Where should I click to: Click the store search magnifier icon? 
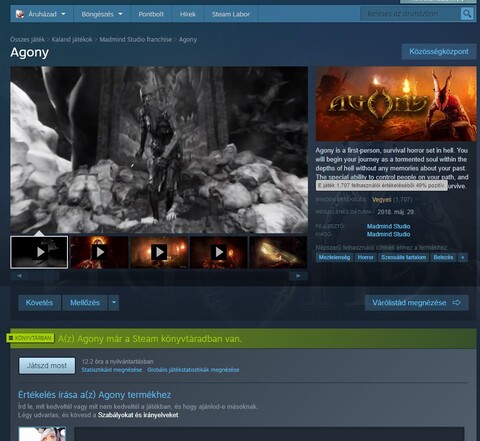[467, 14]
